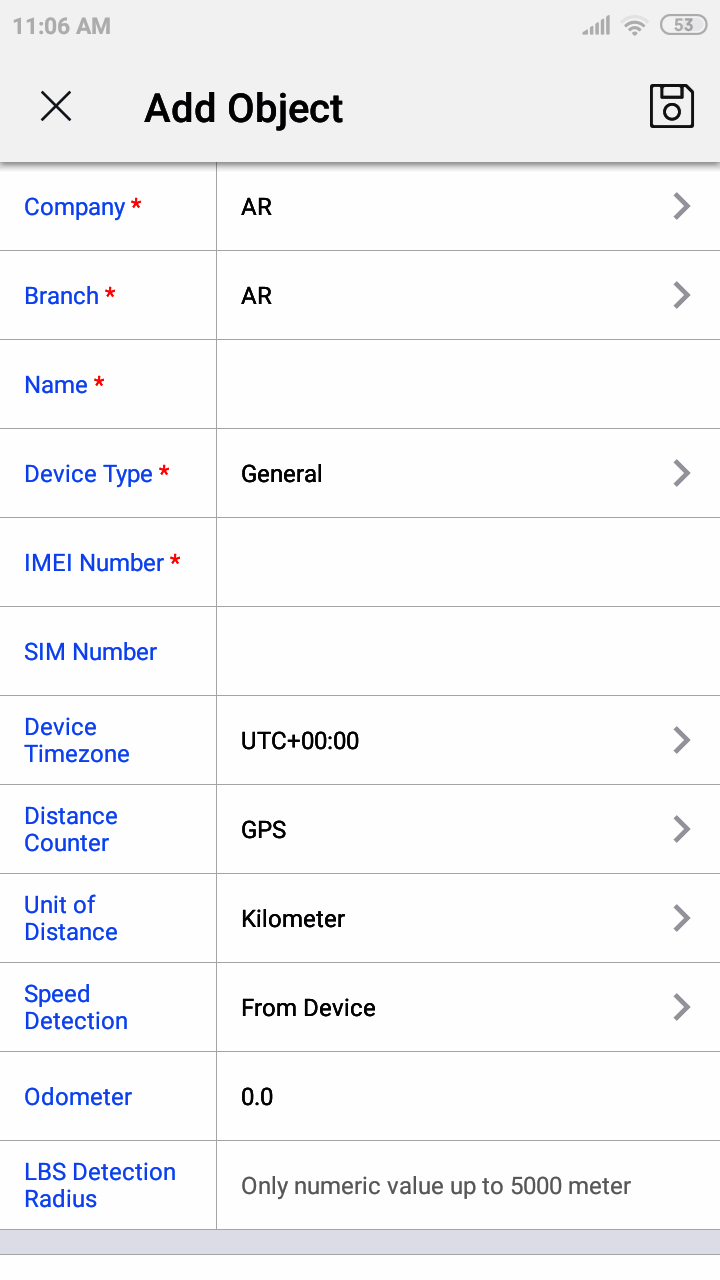Screen dimensions: 720x1280
Task: Tap the cellular signal bars icon
Action: click(x=596, y=26)
